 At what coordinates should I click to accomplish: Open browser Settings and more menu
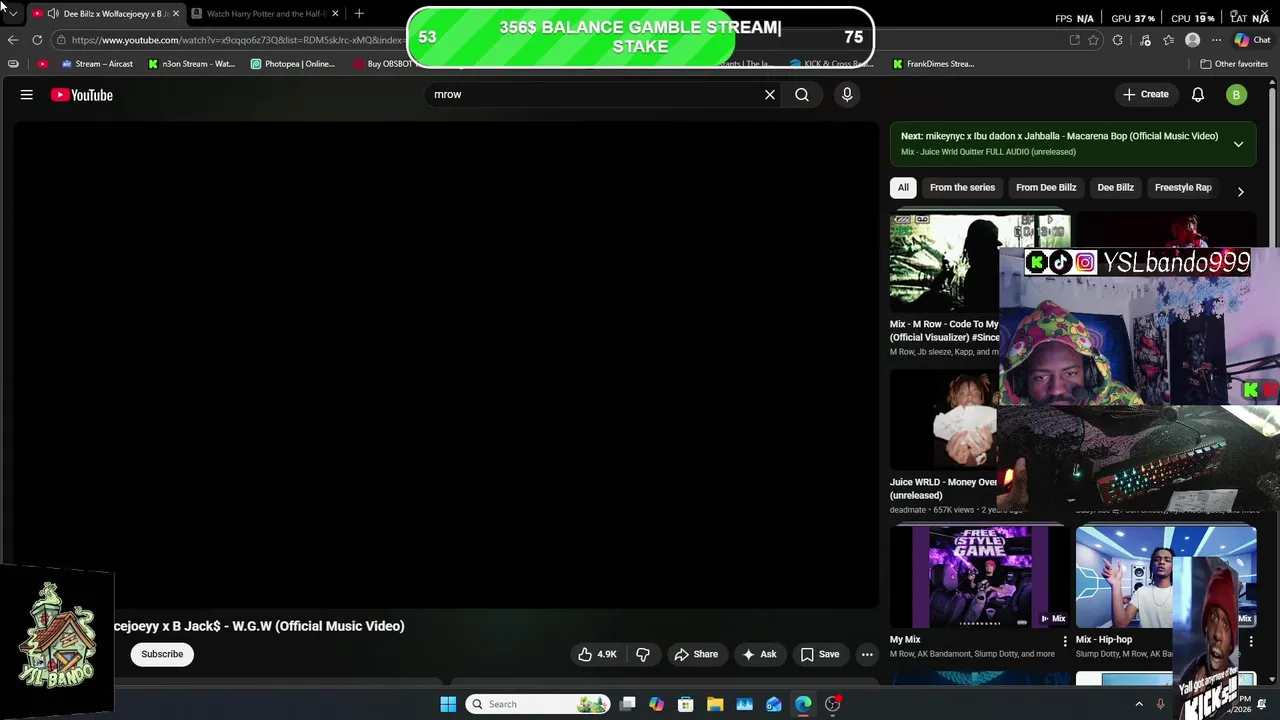[1216, 40]
